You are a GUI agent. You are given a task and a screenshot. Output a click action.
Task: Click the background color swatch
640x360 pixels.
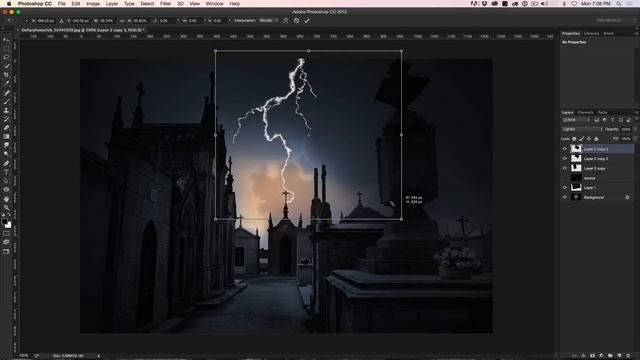[x=9, y=225]
